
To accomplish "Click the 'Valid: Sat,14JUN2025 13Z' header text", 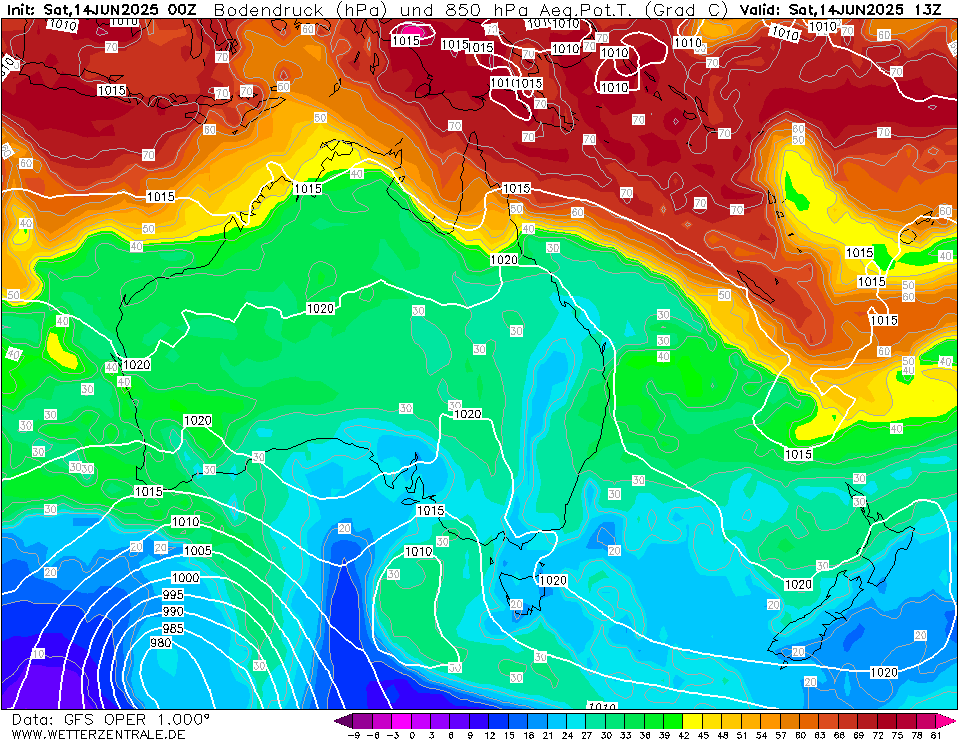I will (840, 10).
